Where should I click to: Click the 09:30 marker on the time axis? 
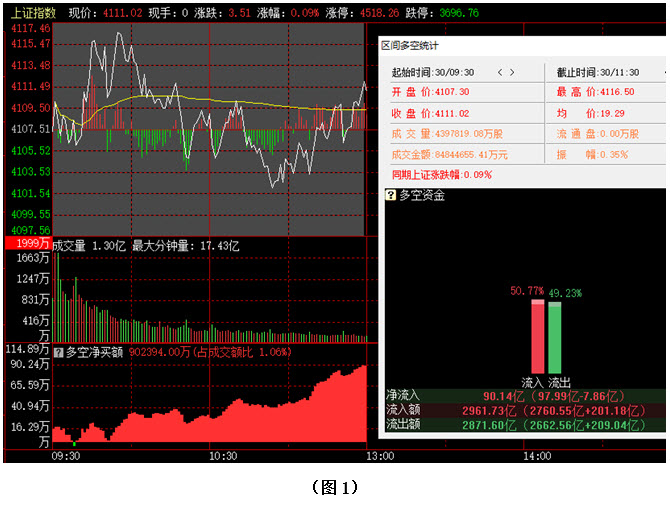[66, 456]
